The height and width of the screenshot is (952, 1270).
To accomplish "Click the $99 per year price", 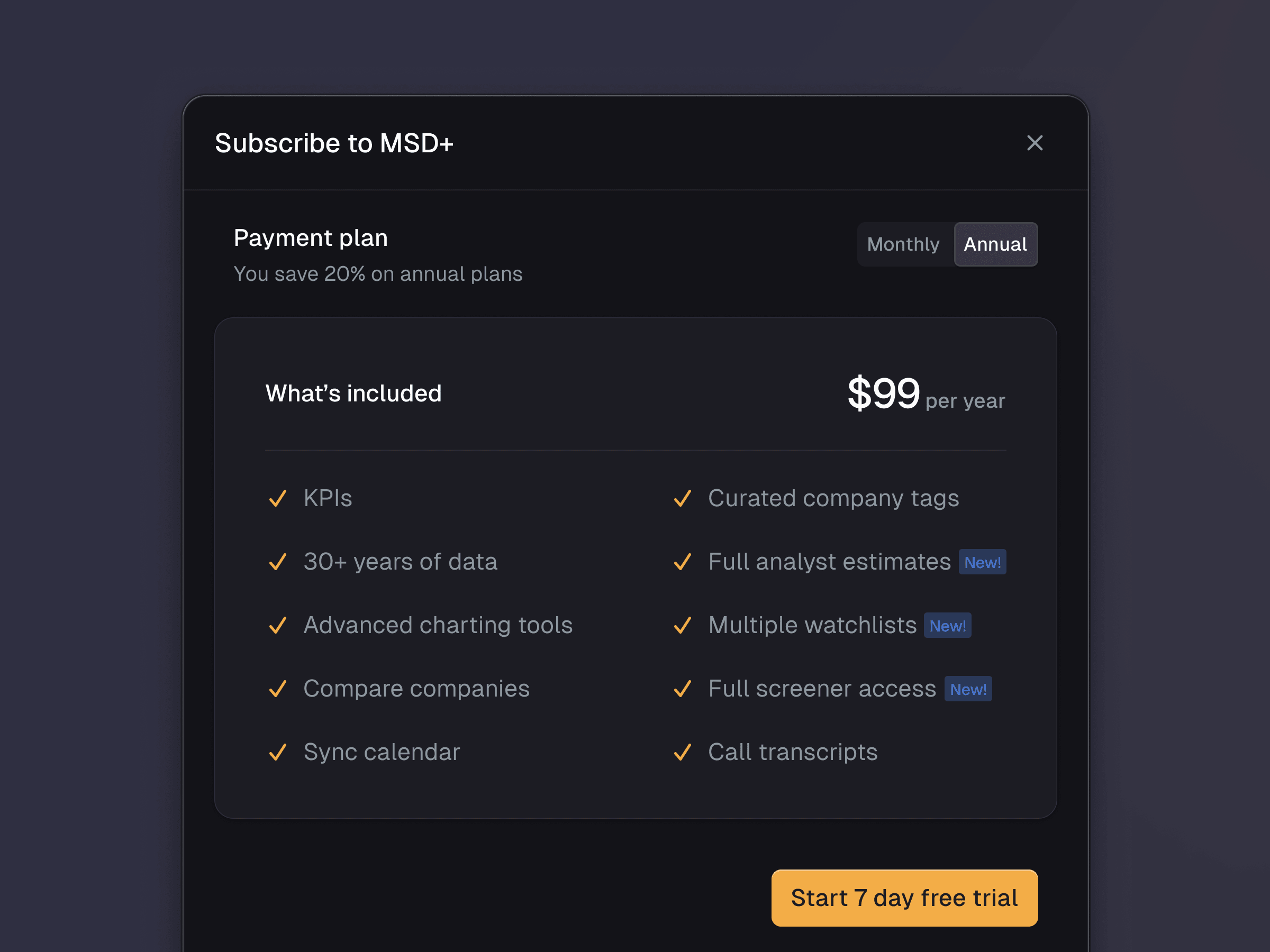I will tap(926, 395).
